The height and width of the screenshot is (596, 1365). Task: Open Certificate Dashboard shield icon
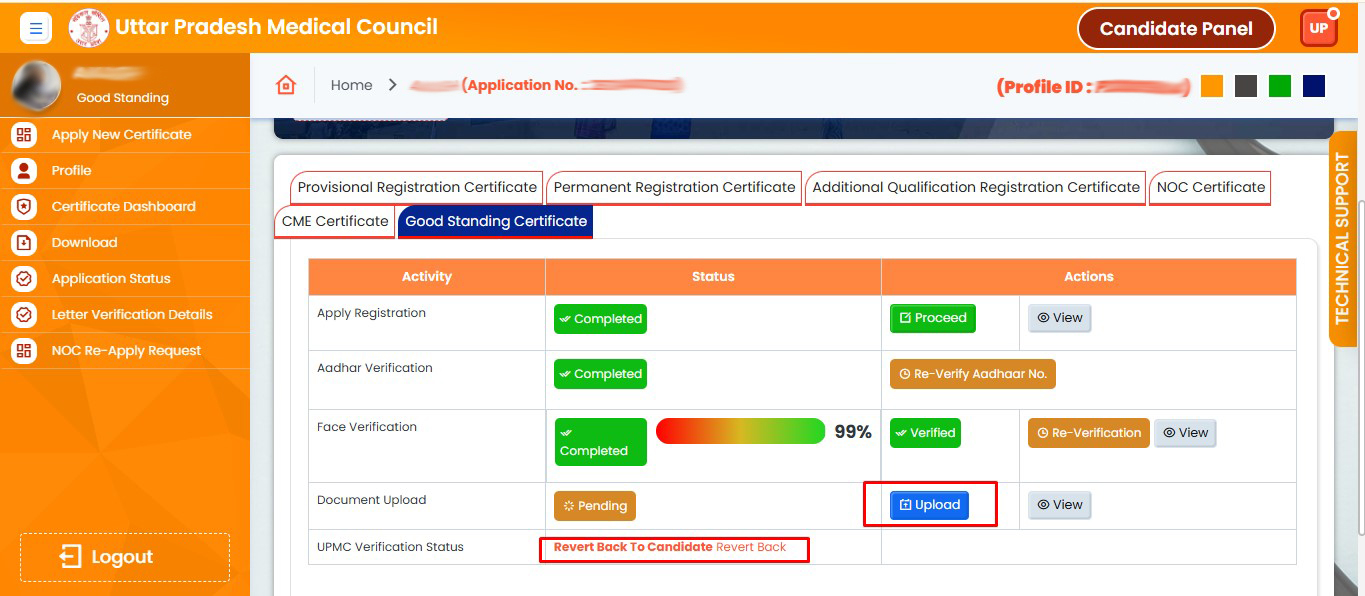coord(24,207)
